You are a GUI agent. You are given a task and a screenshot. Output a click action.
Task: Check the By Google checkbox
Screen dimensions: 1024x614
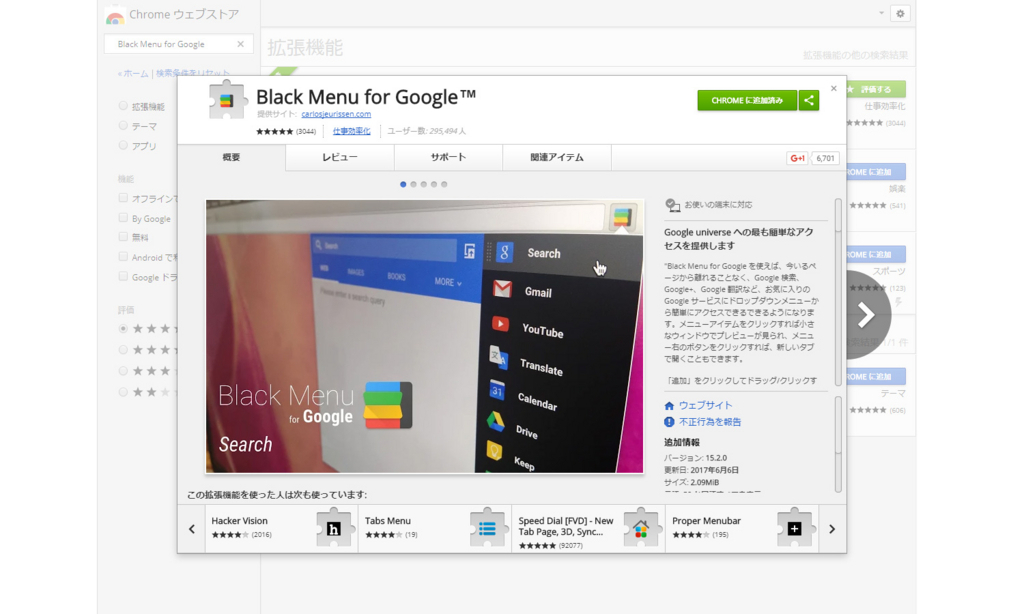(123, 218)
